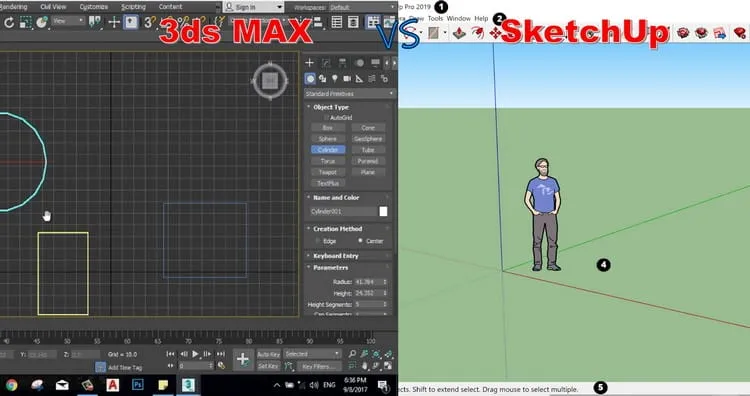750x396 pixels.
Task: Click SketchUp Move tool icon
Action: [496, 33]
